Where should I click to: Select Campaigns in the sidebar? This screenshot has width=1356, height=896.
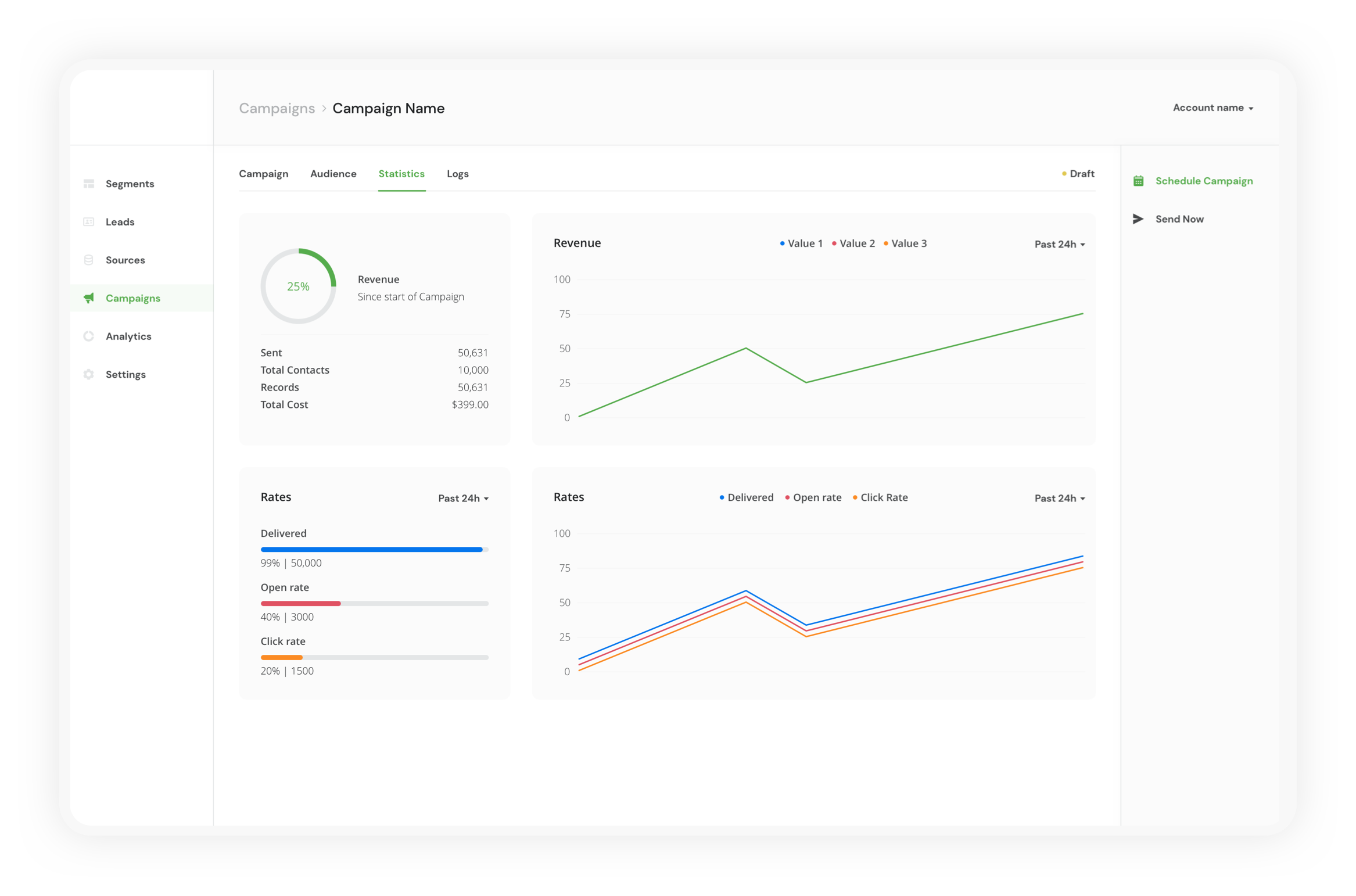point(142,298)
